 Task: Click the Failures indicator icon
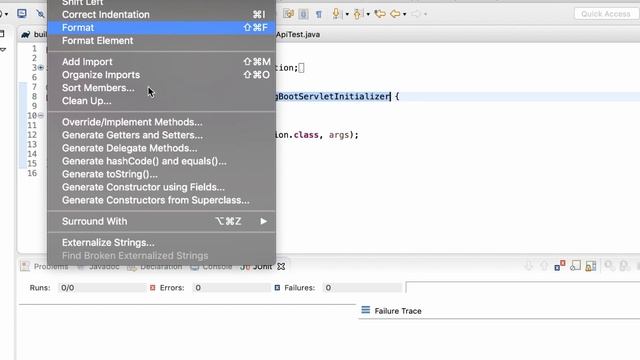[x=278, y=288]
